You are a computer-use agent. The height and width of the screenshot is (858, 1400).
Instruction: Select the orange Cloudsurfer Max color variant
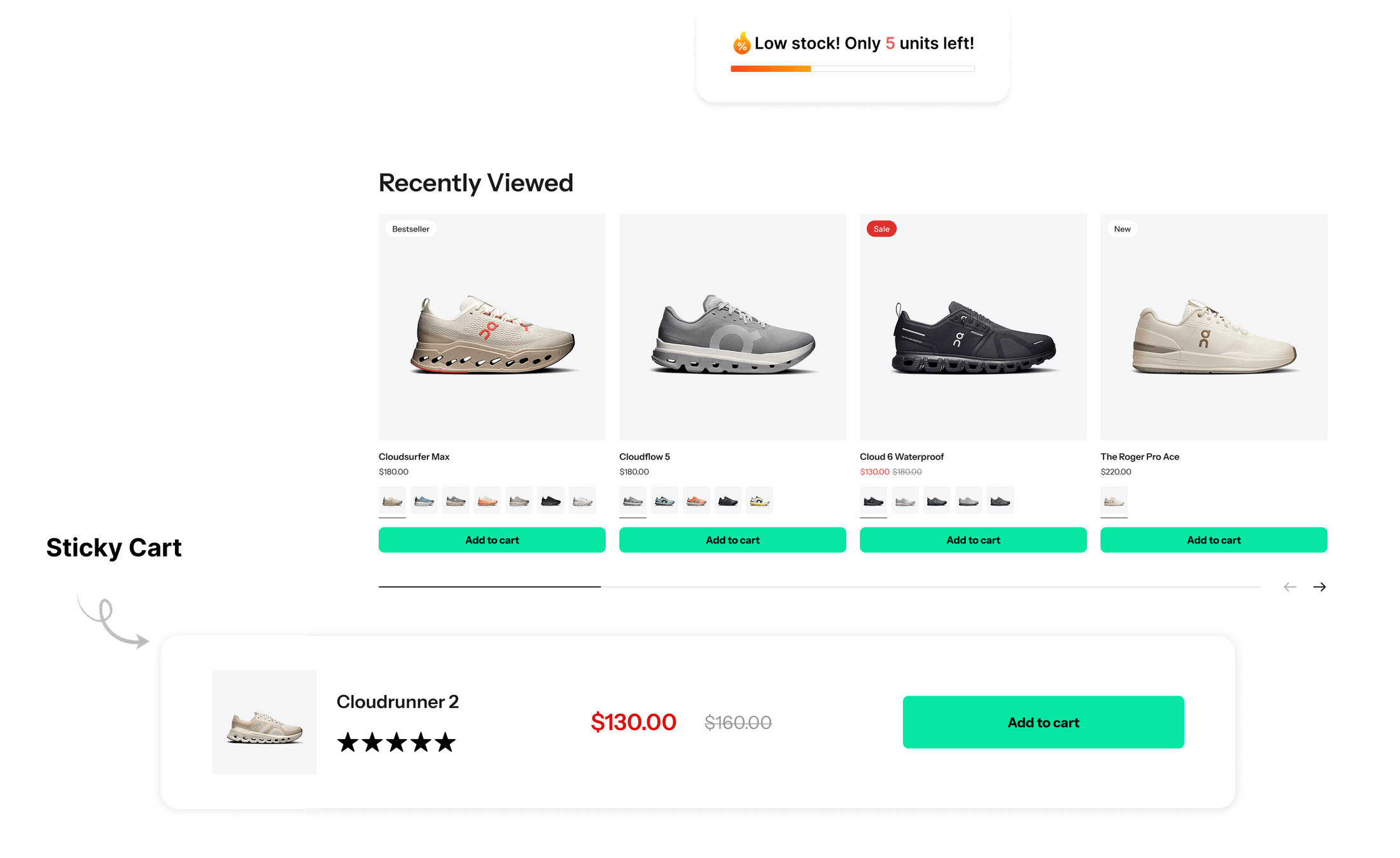[487, 501]
